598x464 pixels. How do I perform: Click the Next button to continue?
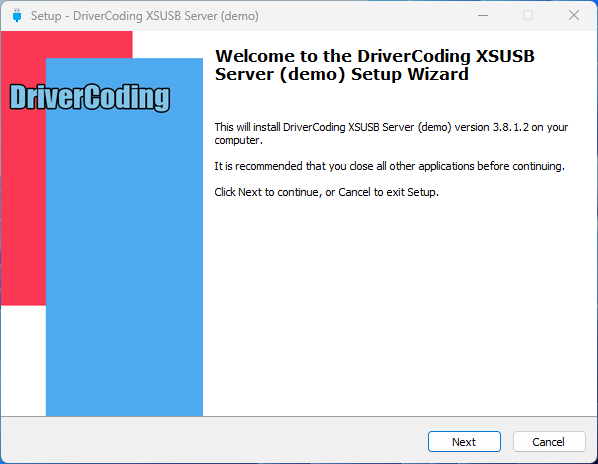click(464, 442)
